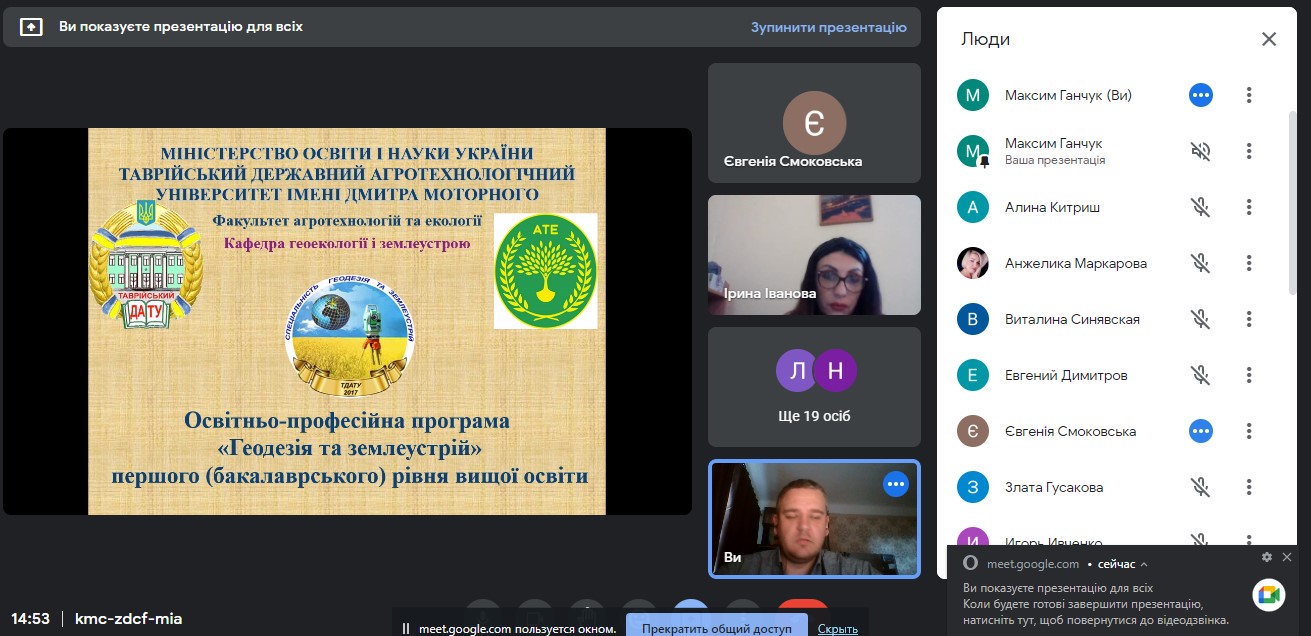Select avatar of Злата Гусакова
The height and width of the screenshot is (636, 1311).
coord(973,487)
